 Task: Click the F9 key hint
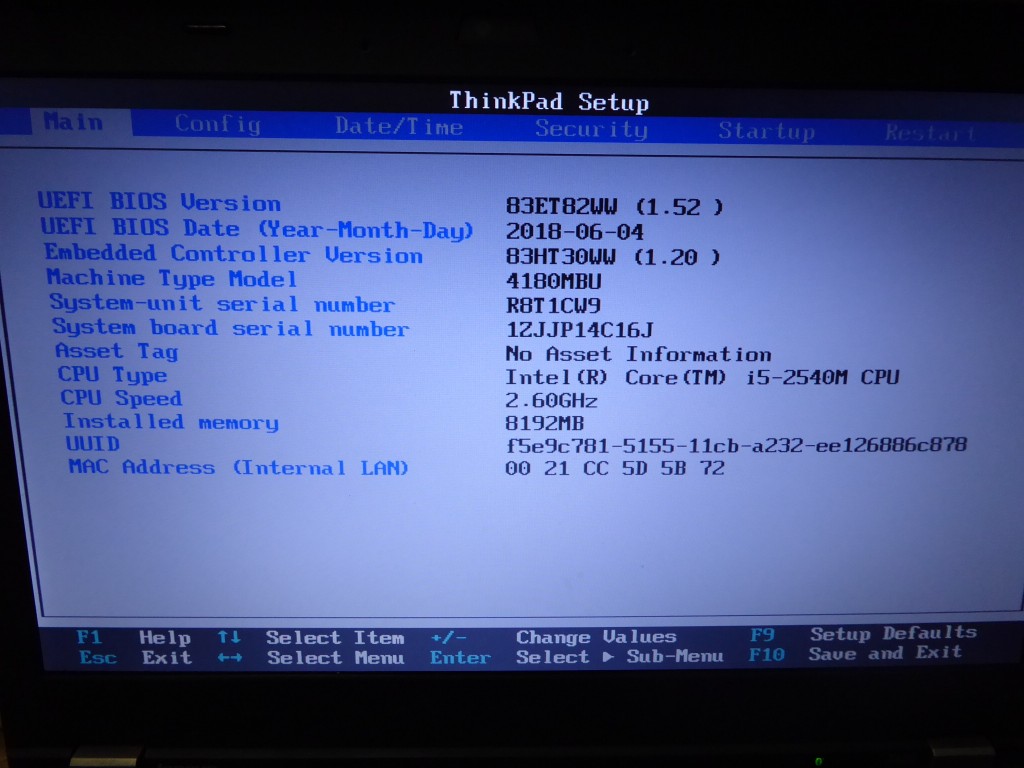(762, 635)
